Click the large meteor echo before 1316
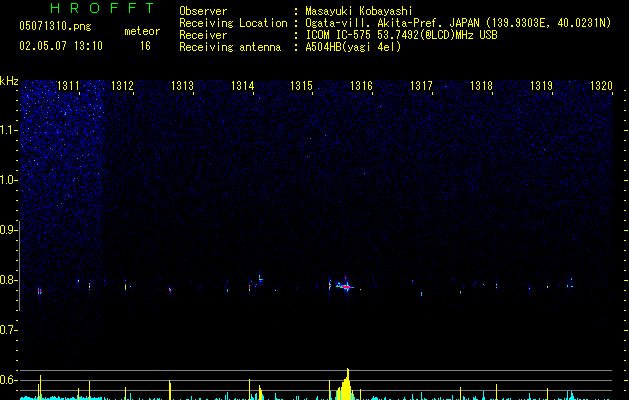 click(345, 285)
